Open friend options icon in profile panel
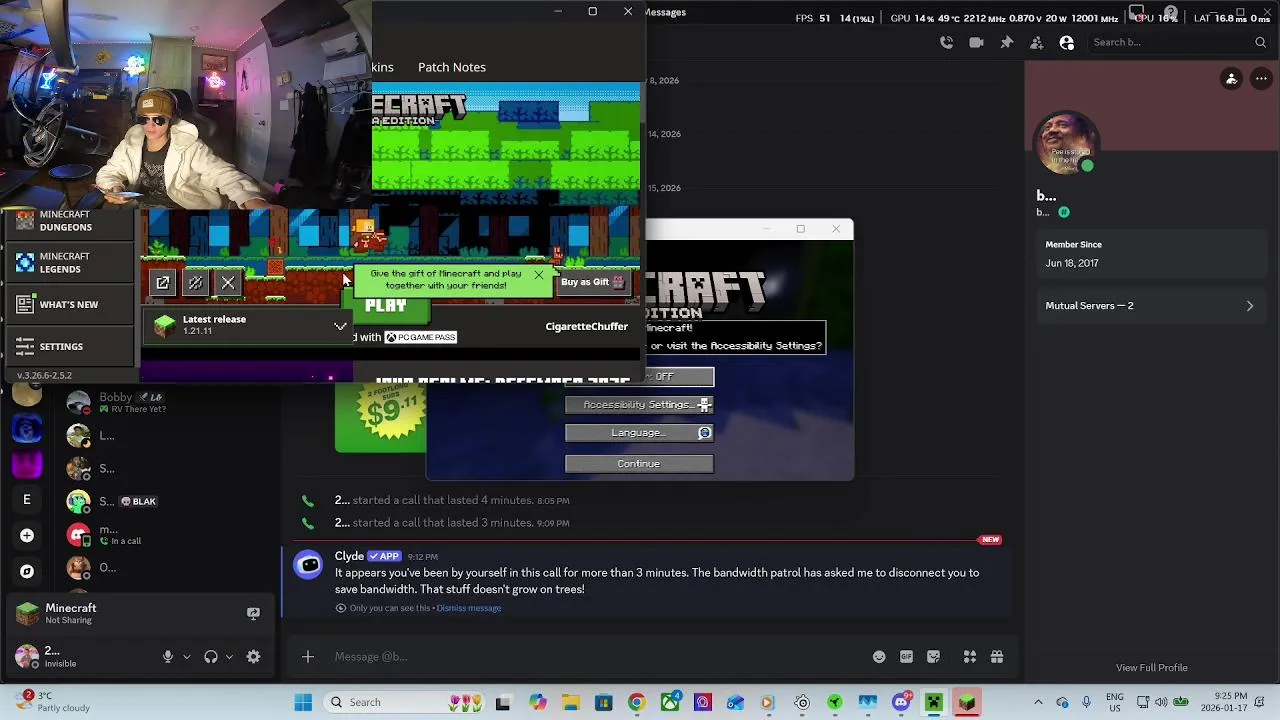The image size is (1280, 720). pos(1231,79)
